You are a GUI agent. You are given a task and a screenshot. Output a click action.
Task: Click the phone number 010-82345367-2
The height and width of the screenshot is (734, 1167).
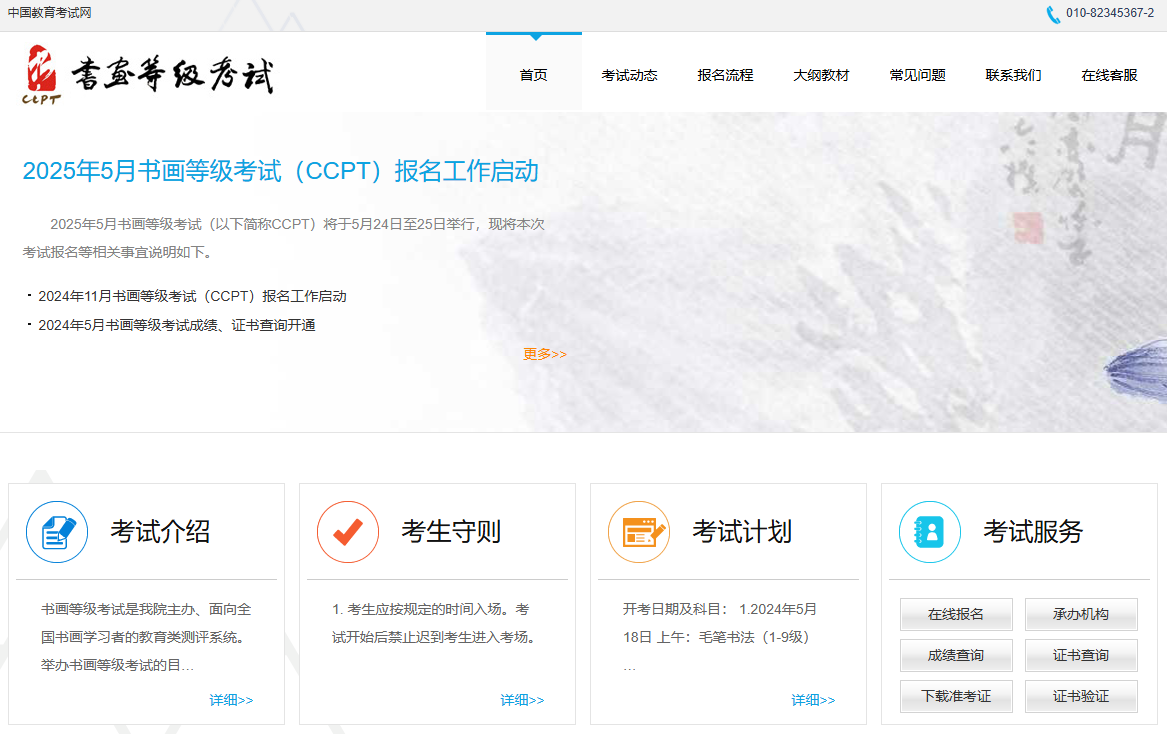coord(1110,13)
